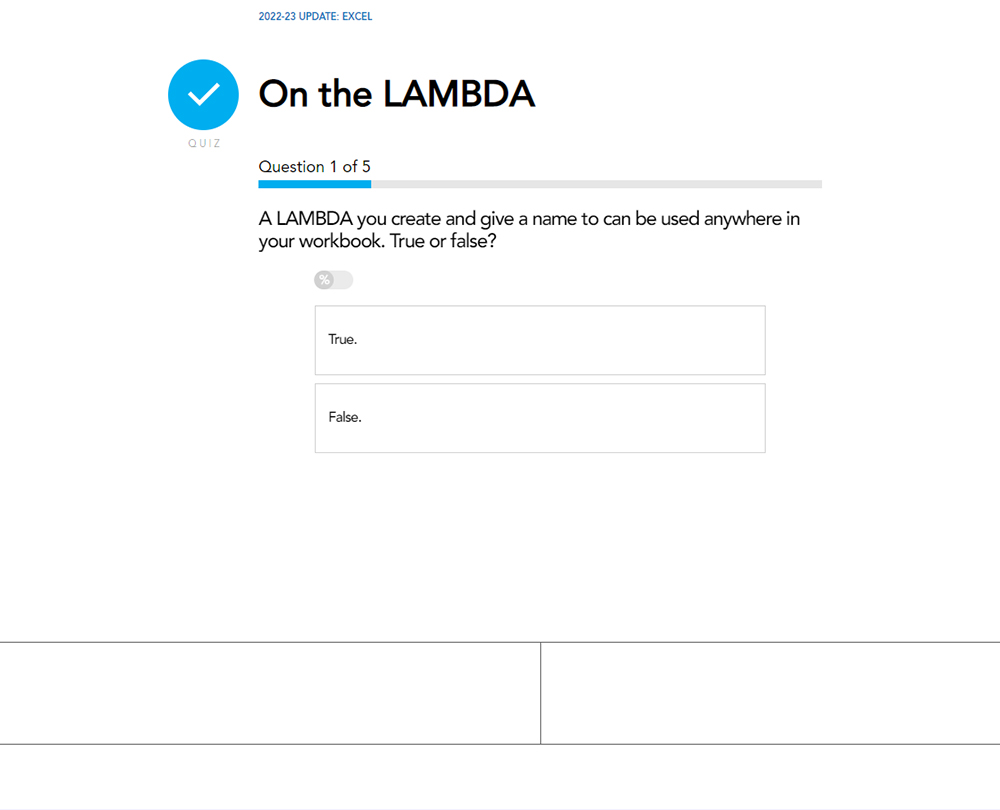This screenshot has width=1000, height=810.
Task: Select the "True." answer option
Action: (x=540, y=340)
